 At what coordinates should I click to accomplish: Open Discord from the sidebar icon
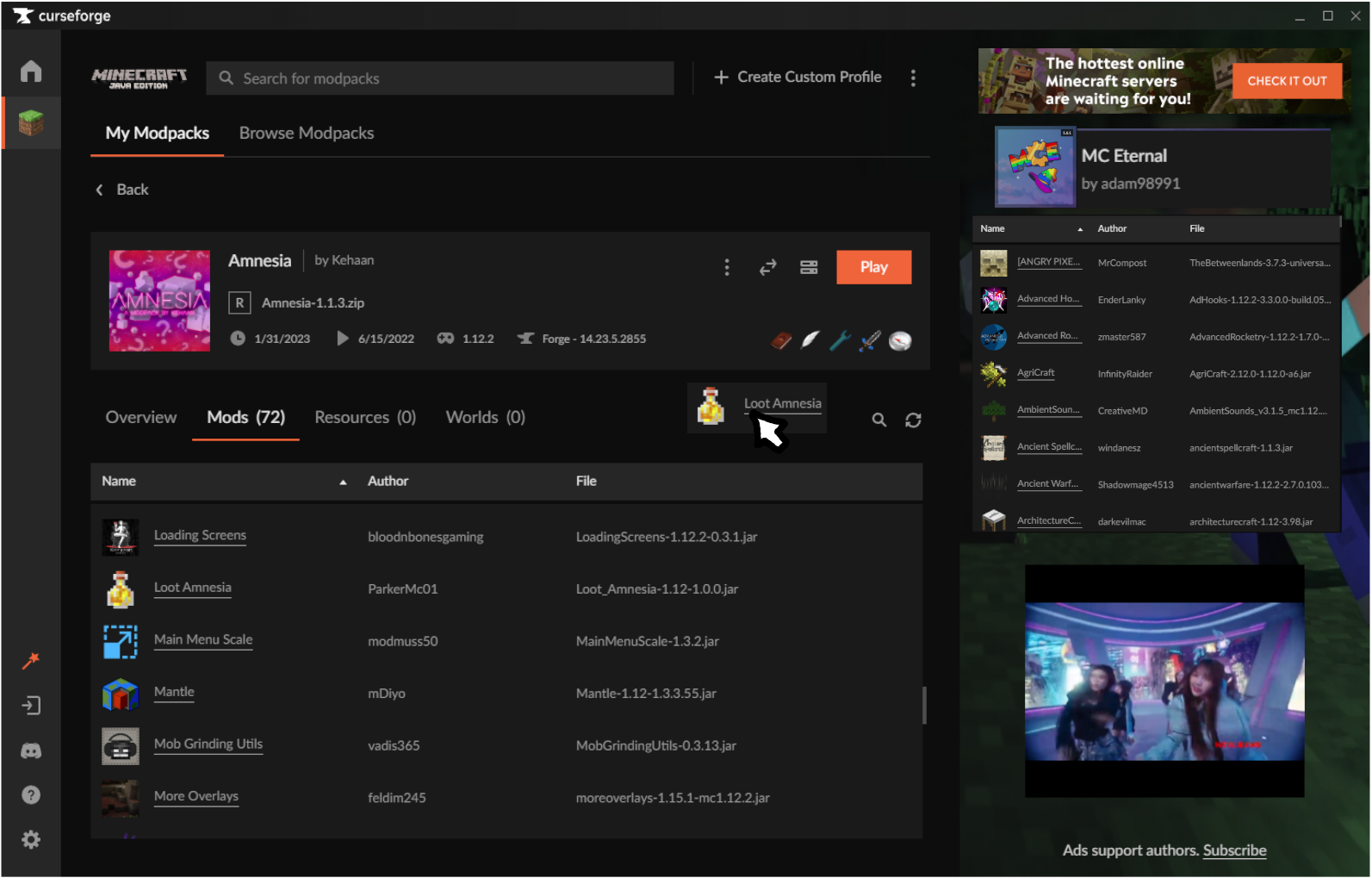pyautogui.click(x=31, y=750)
